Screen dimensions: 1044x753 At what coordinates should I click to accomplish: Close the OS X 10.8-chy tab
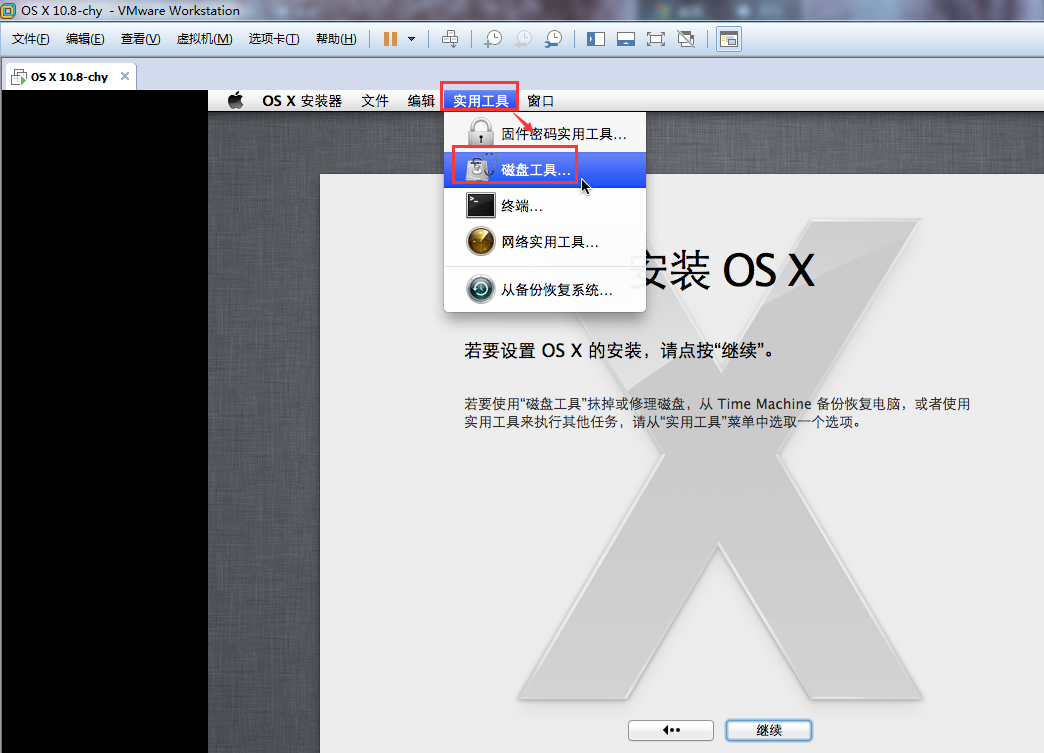(125, 76)
